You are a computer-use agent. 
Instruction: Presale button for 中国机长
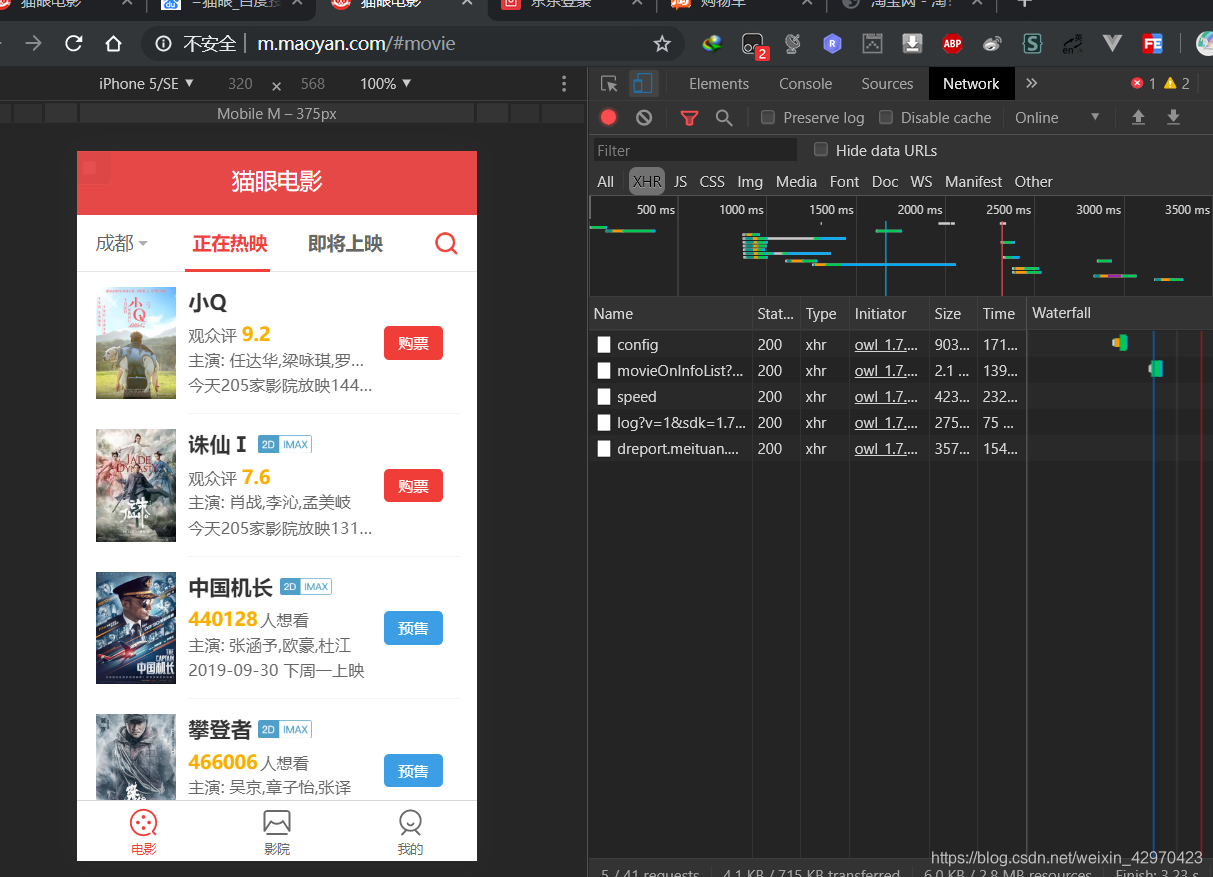[x=413, y=628]
